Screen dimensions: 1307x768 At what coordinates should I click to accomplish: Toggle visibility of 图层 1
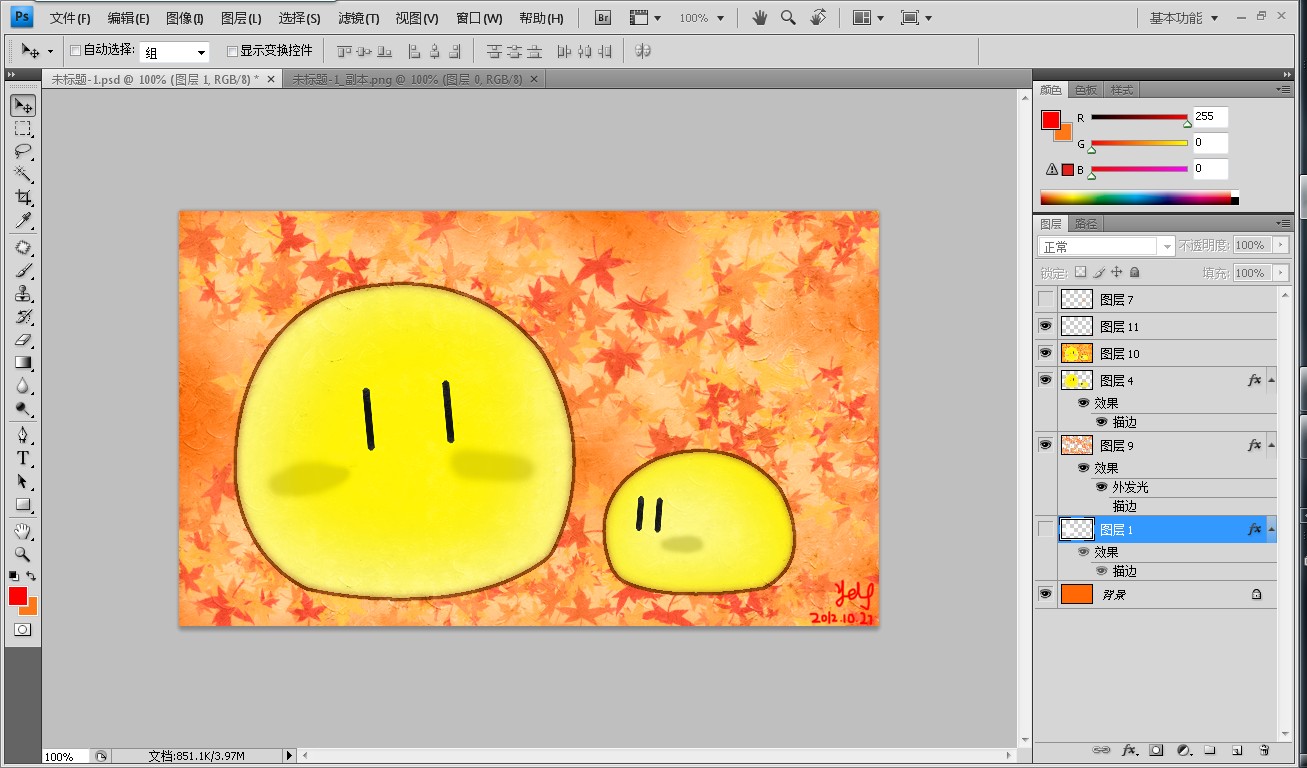[x=1046, y=529]
